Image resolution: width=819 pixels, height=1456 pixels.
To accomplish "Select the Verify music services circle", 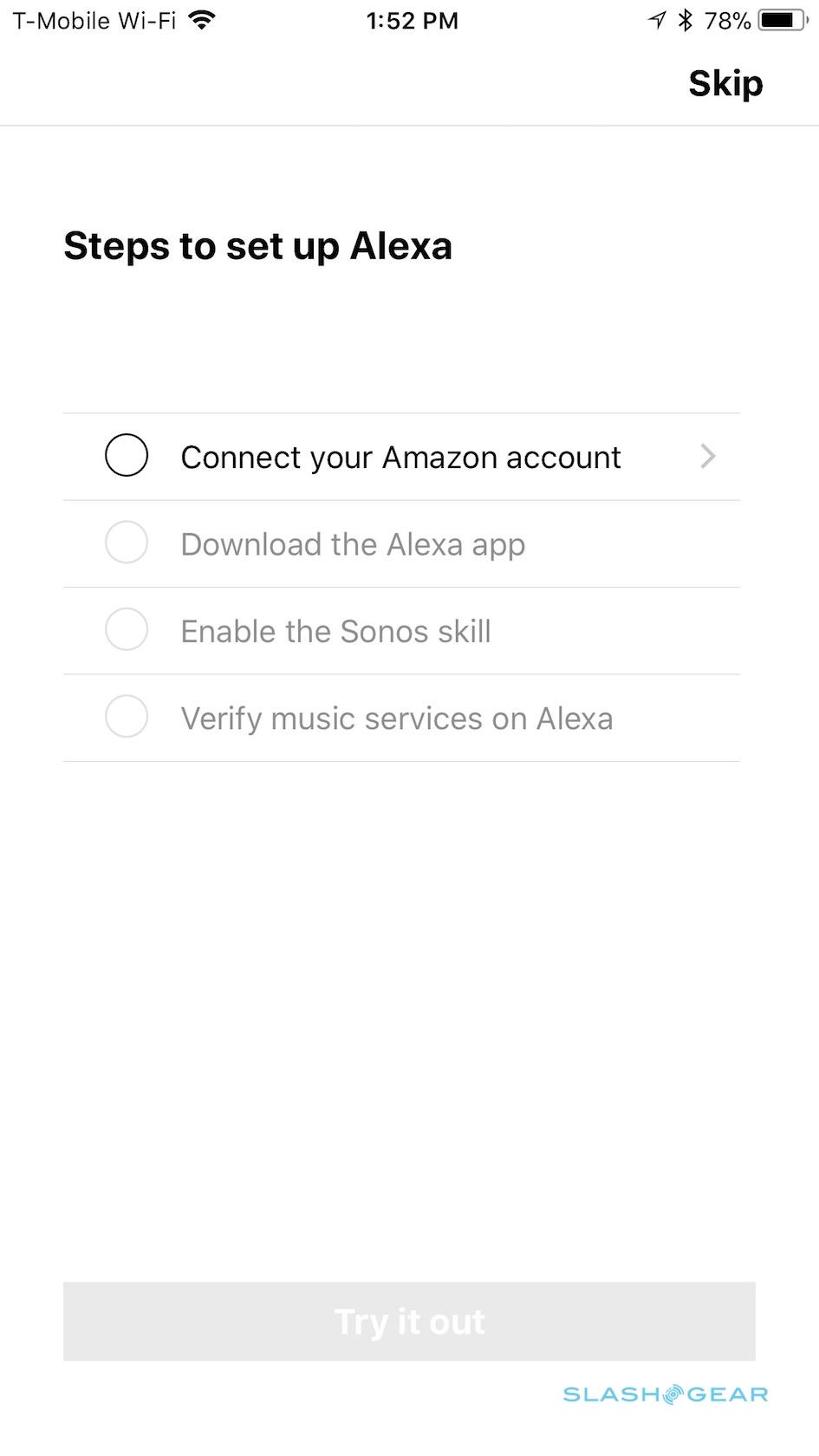I will coord(127,717).
